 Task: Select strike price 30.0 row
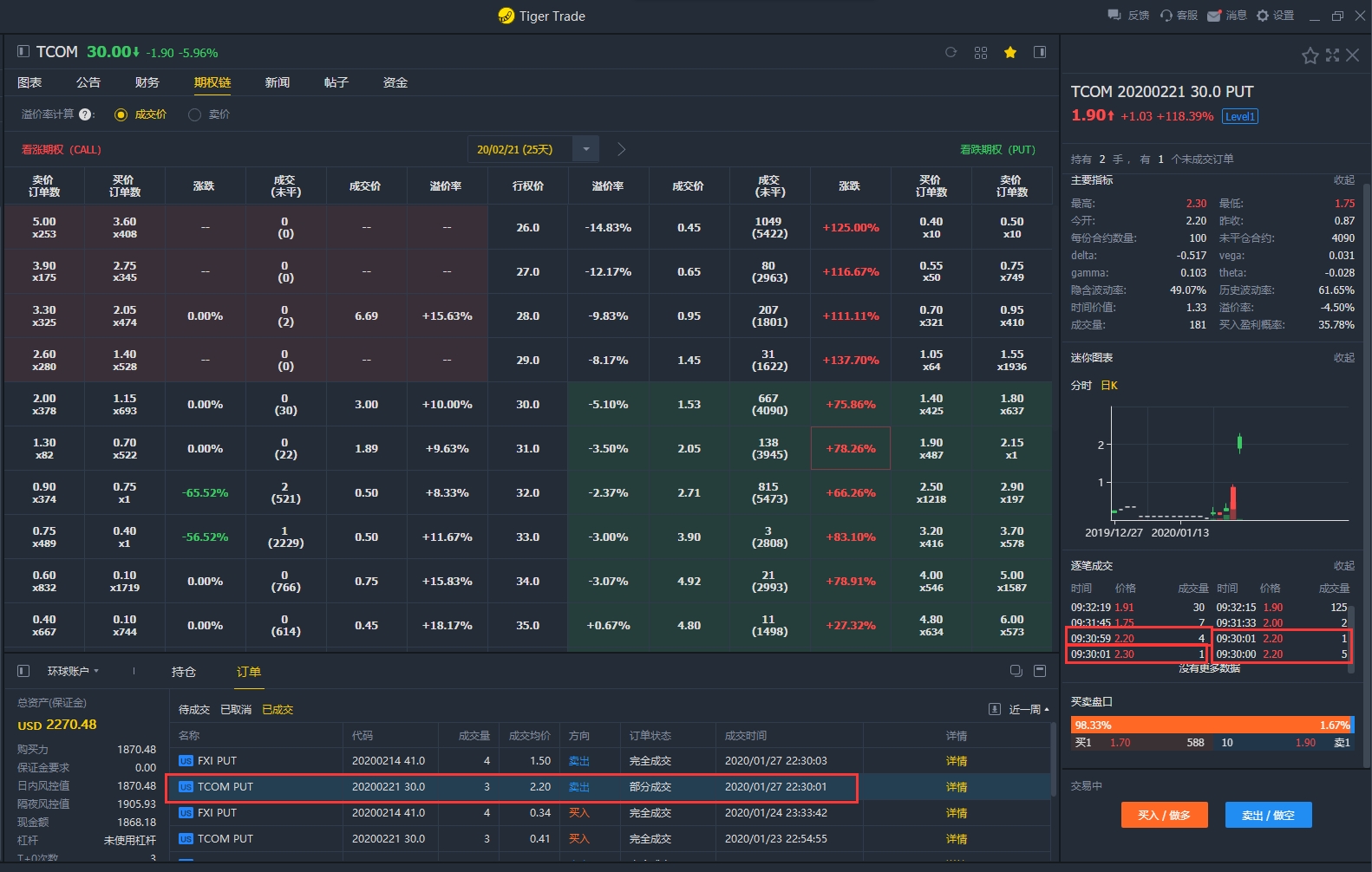[528, 405]
